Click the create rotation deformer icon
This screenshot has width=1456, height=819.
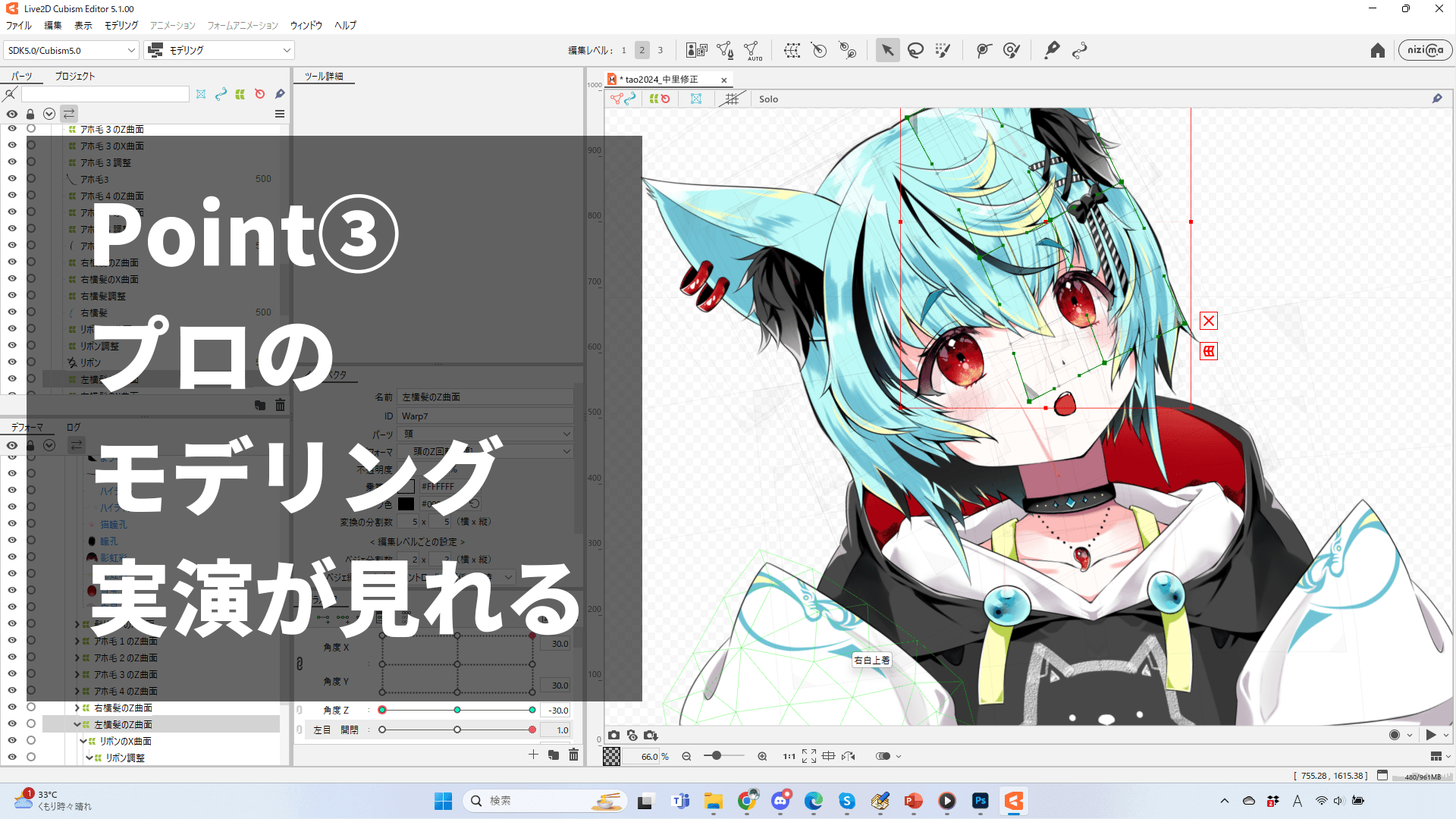819,51
